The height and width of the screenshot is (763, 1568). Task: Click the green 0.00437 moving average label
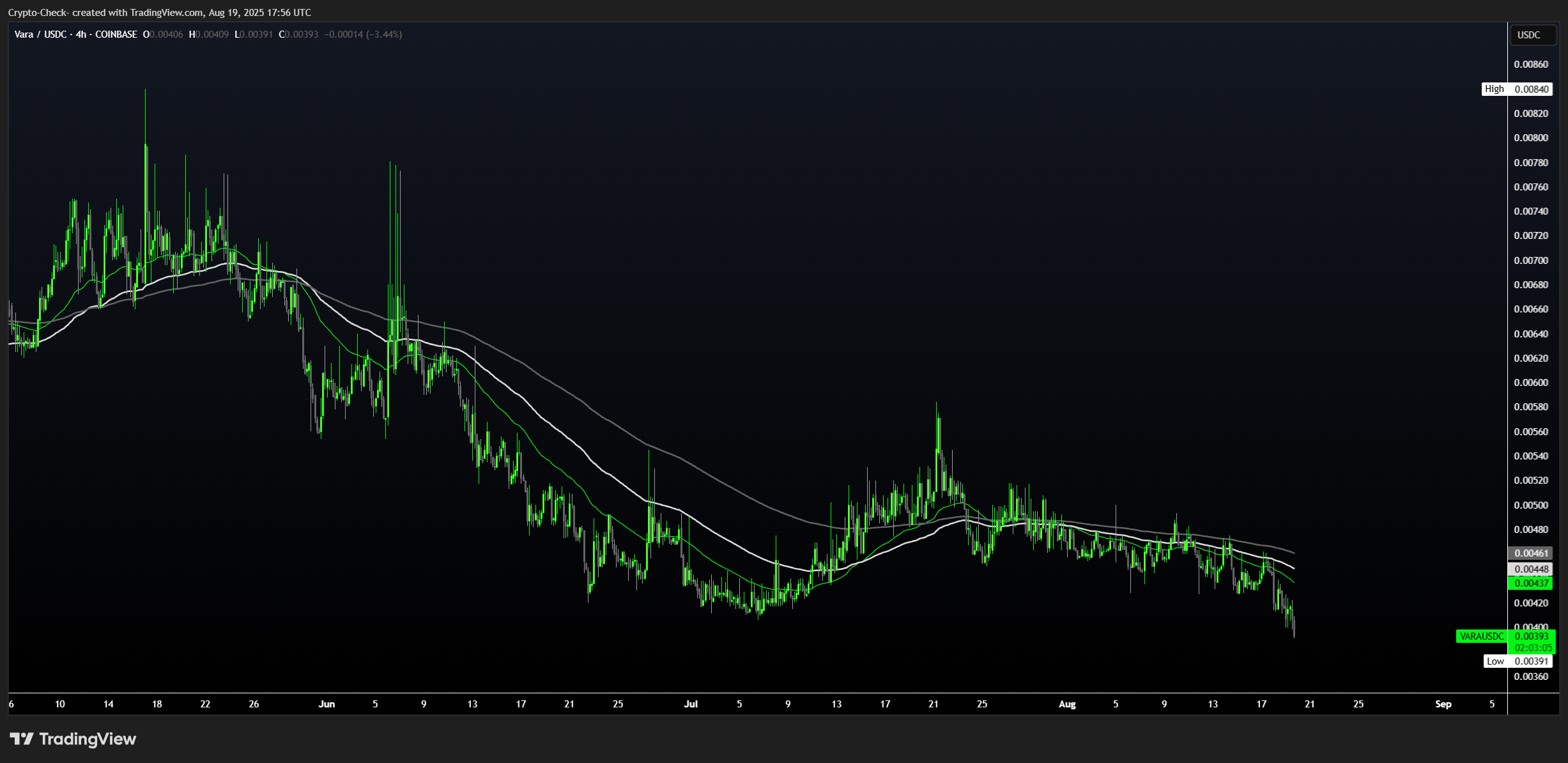(1530, 583)
